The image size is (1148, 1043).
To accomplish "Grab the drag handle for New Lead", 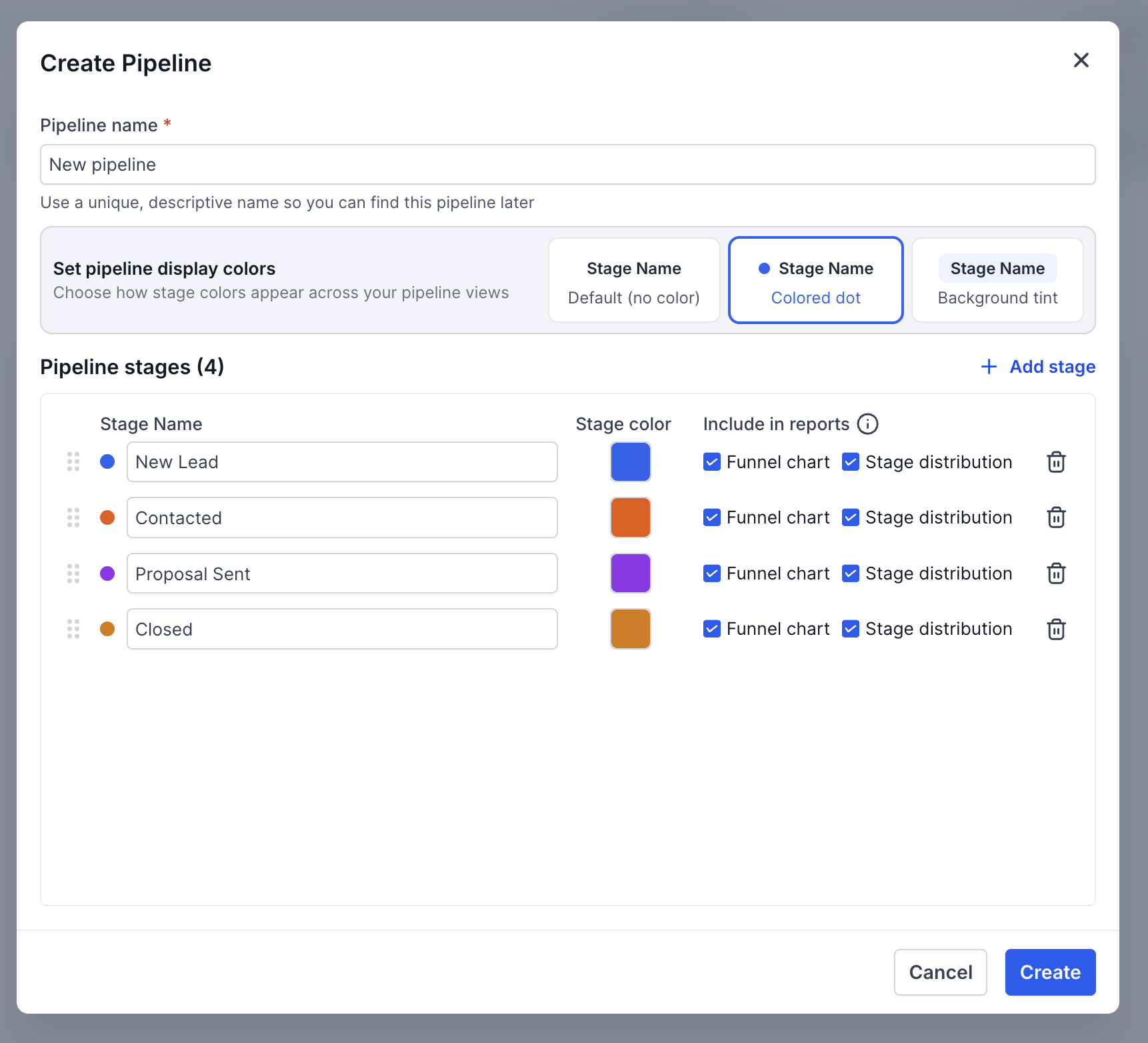I will [x=73, y=461].
